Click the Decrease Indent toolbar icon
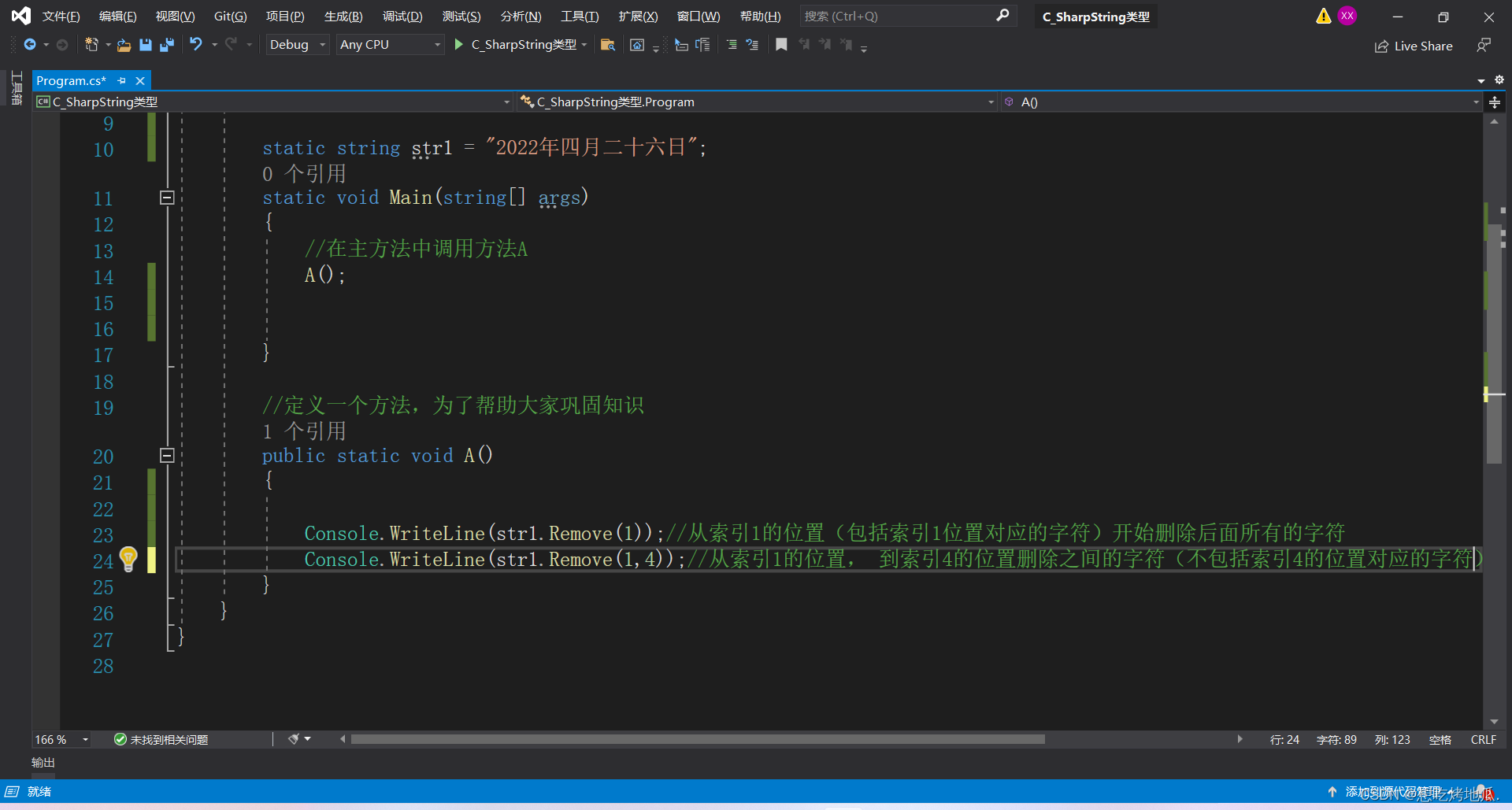The image size is (1512, 810). (x=682, y=45)
